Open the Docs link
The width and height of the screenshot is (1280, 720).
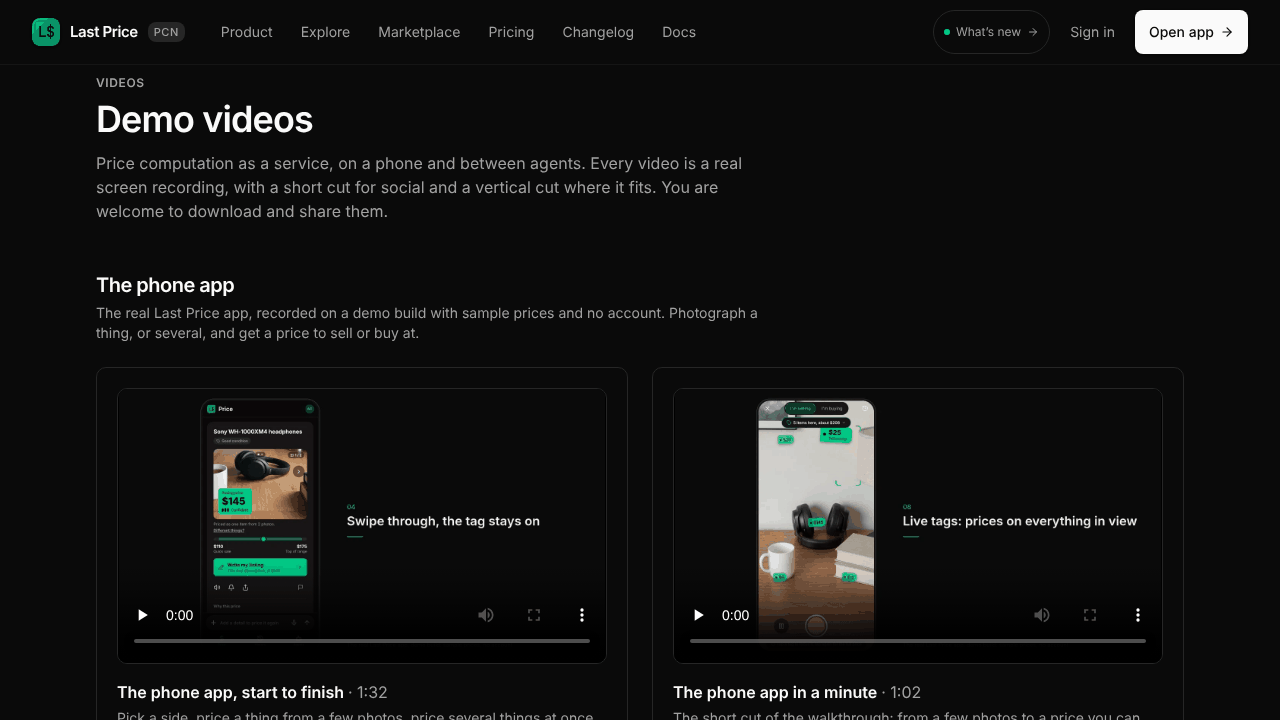click(x=679, y=32)
